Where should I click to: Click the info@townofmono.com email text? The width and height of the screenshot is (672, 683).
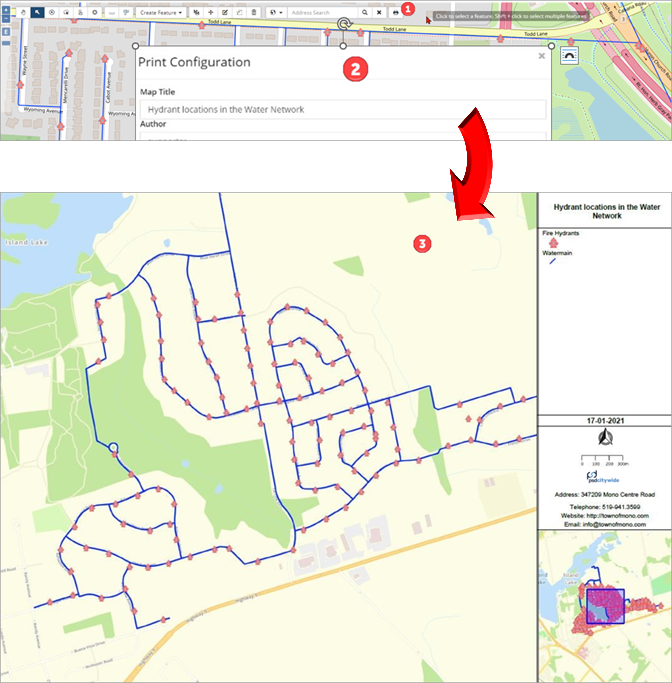[x=615, y=524]
